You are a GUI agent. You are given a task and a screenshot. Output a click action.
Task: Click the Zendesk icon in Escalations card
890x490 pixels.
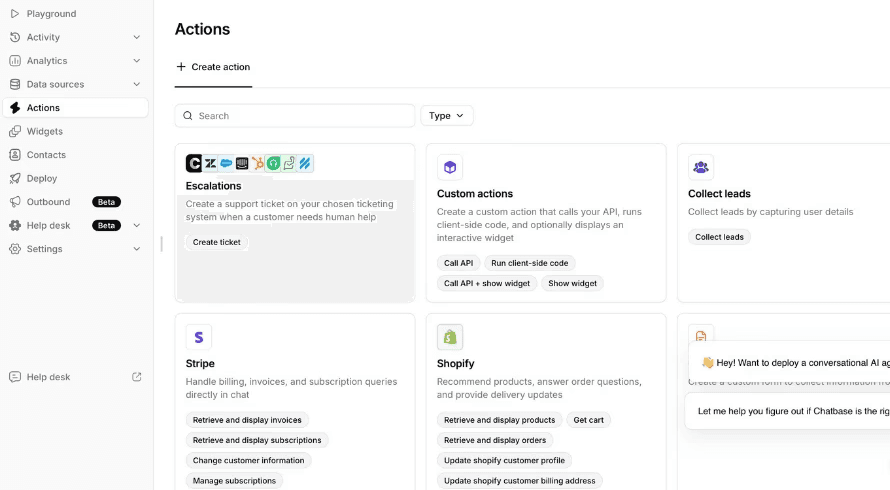[x=210, y=164]
